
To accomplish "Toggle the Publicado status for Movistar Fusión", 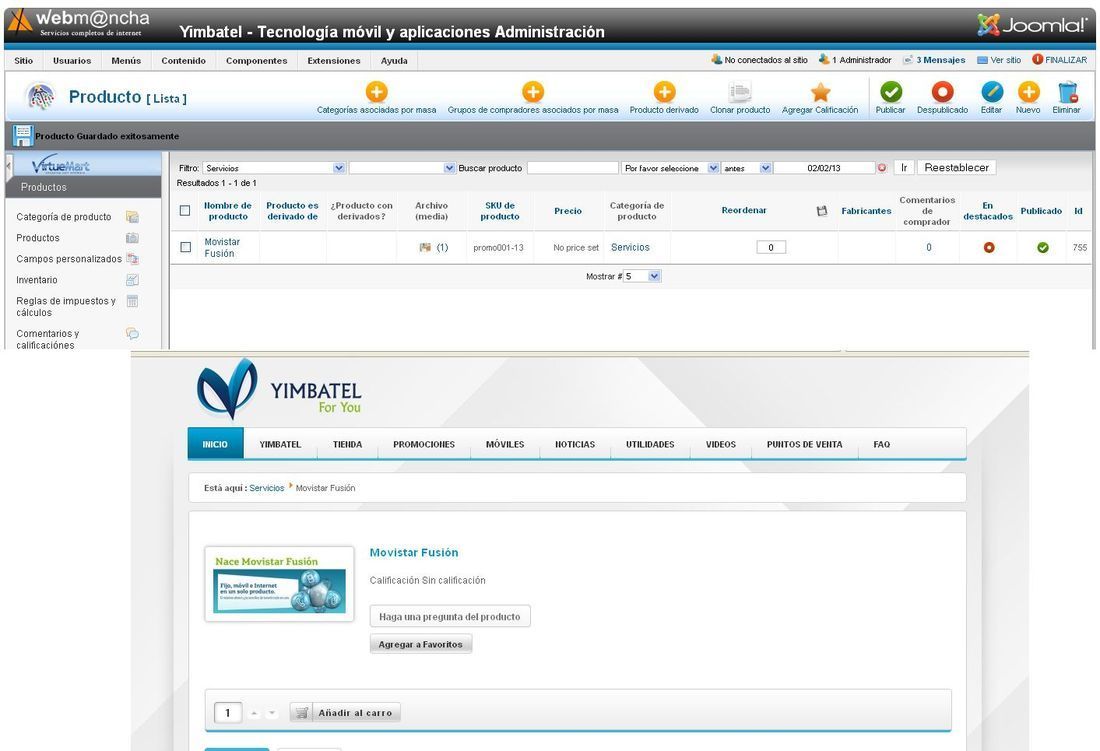I will [1042, 248].
